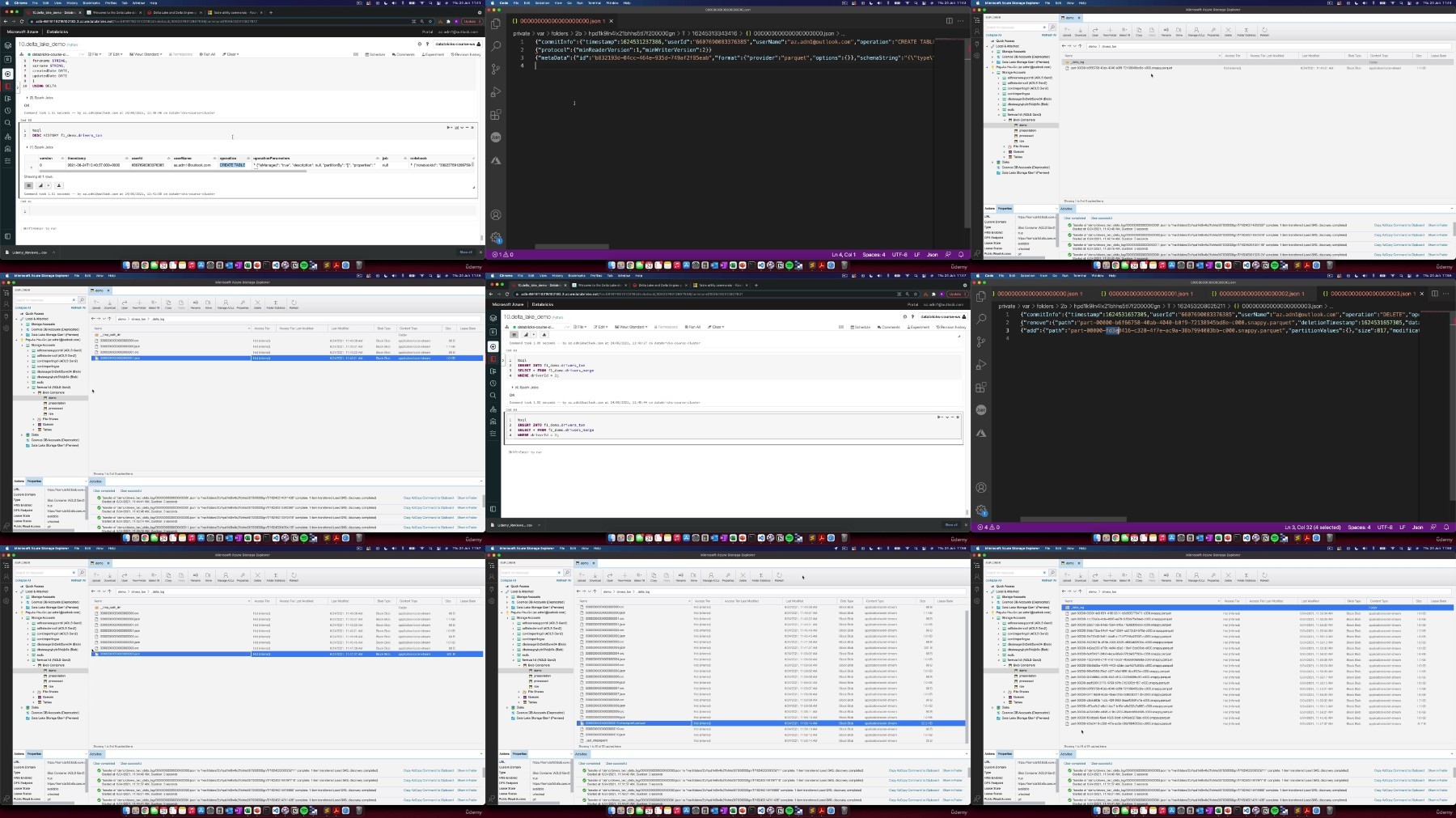Click the highlighted CREATE TABLE operation cell
The height and width of the screenshot is (818, 1456).
coord(232,165)
